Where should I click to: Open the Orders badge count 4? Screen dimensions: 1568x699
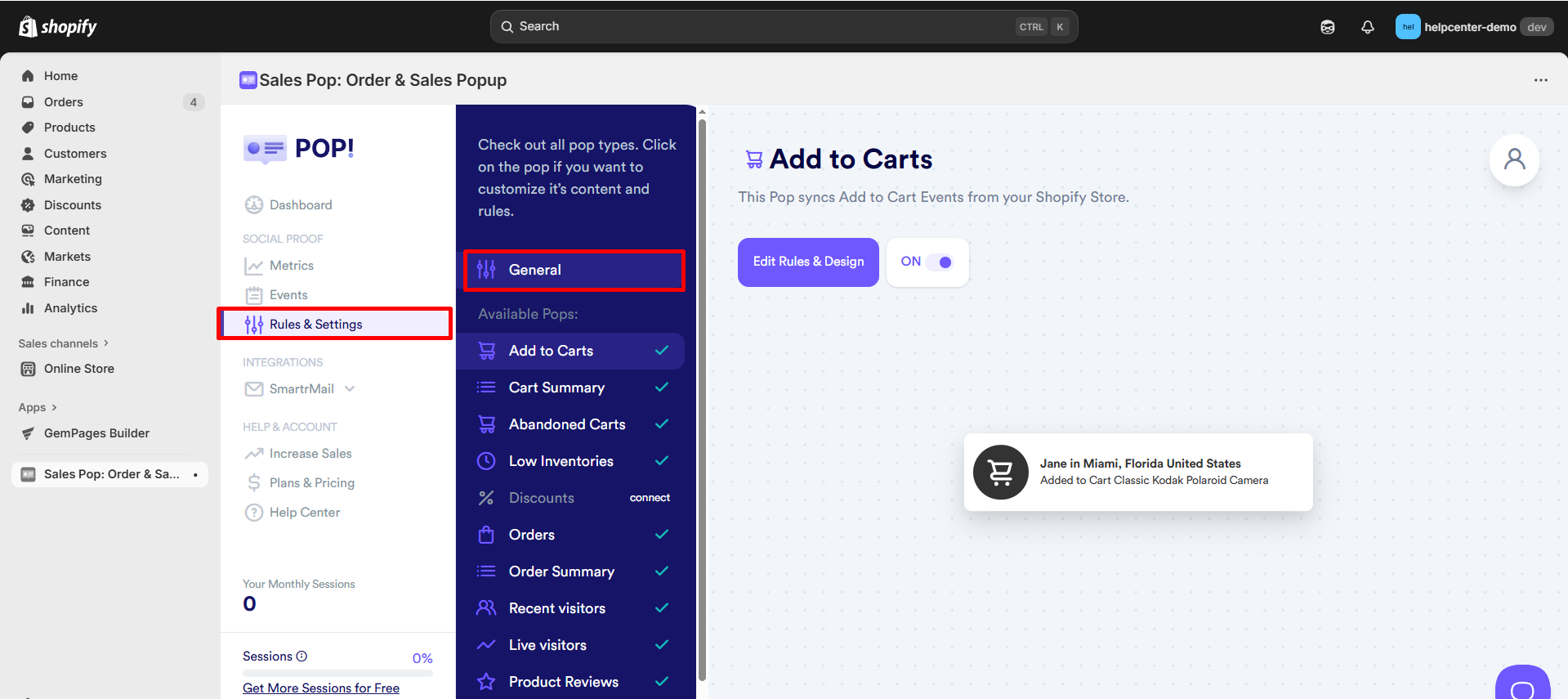[x=194, y=102]
